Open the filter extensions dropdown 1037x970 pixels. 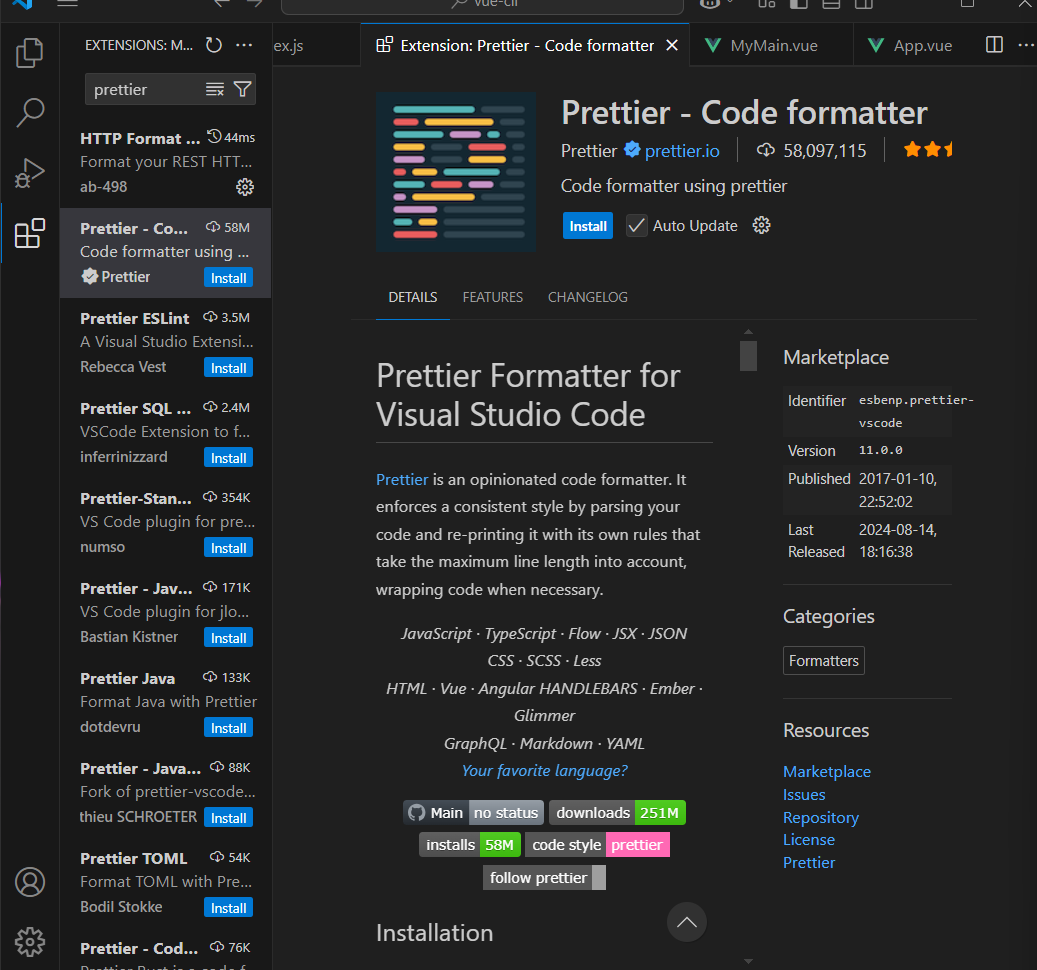(242, 90)
